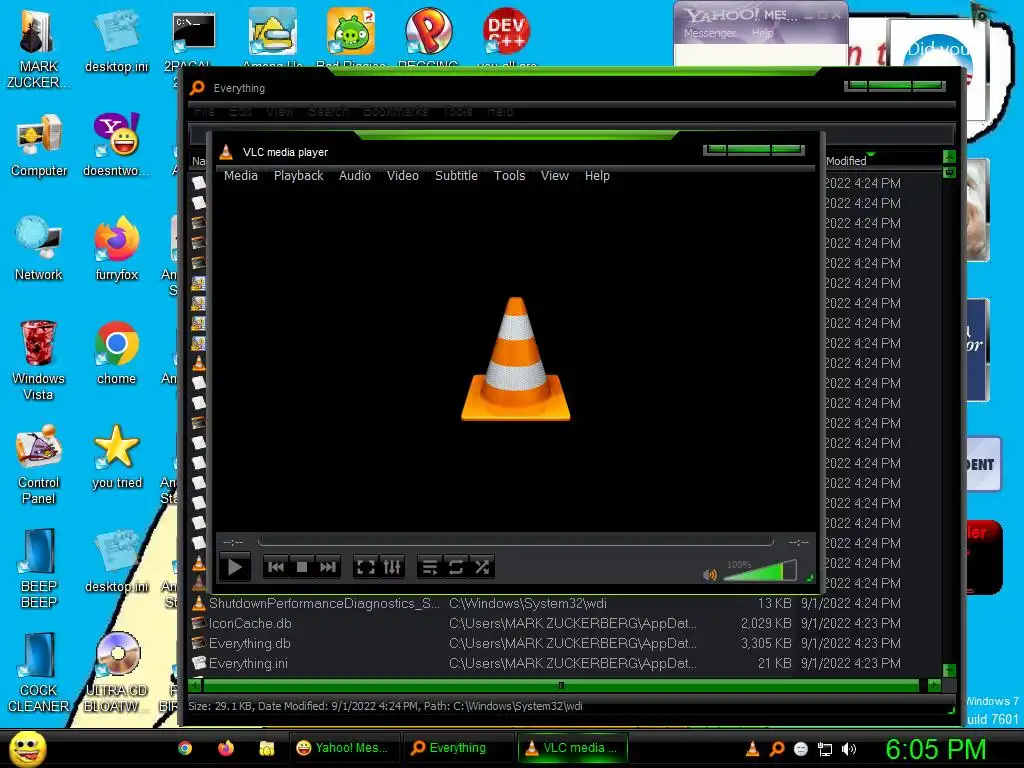The height and width of the screenshot is (768, 1024).
Task: Click Yahoo Messenger tray icon
Action: click(801, 749)
